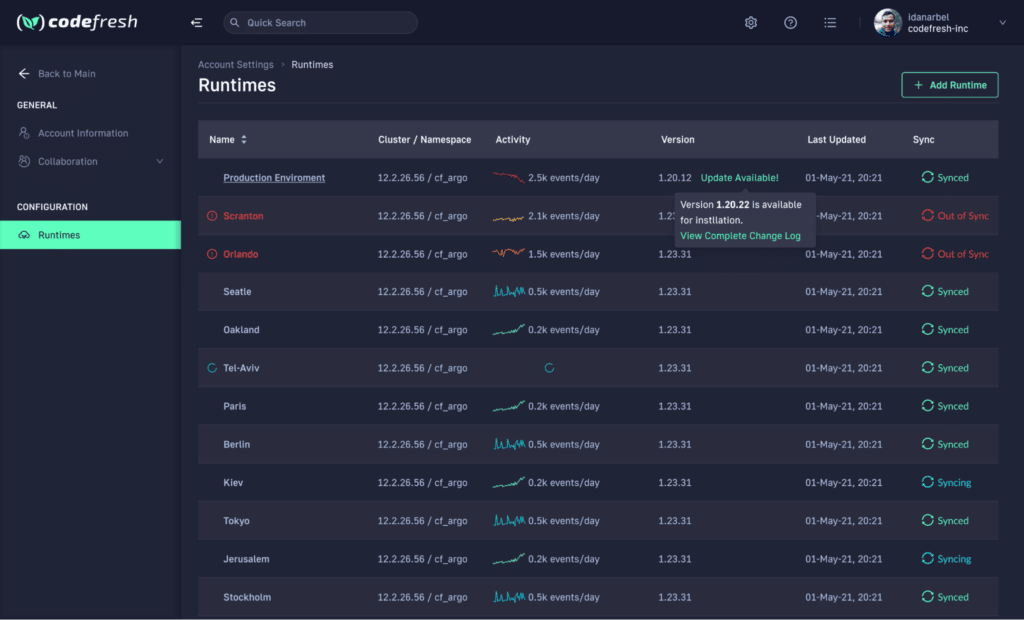The height and width of the screenshot is (620, 1024).
Task: Click Update Available for Production Enviroment
Action: tap(739, 178)
